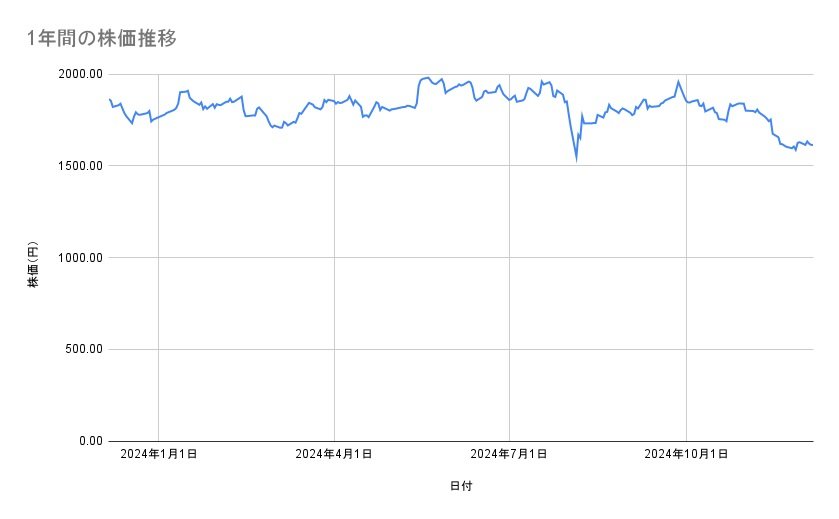Click the lowest dip of the price line
Viewport: 839px width, 519px height.
tap(576, 158)
